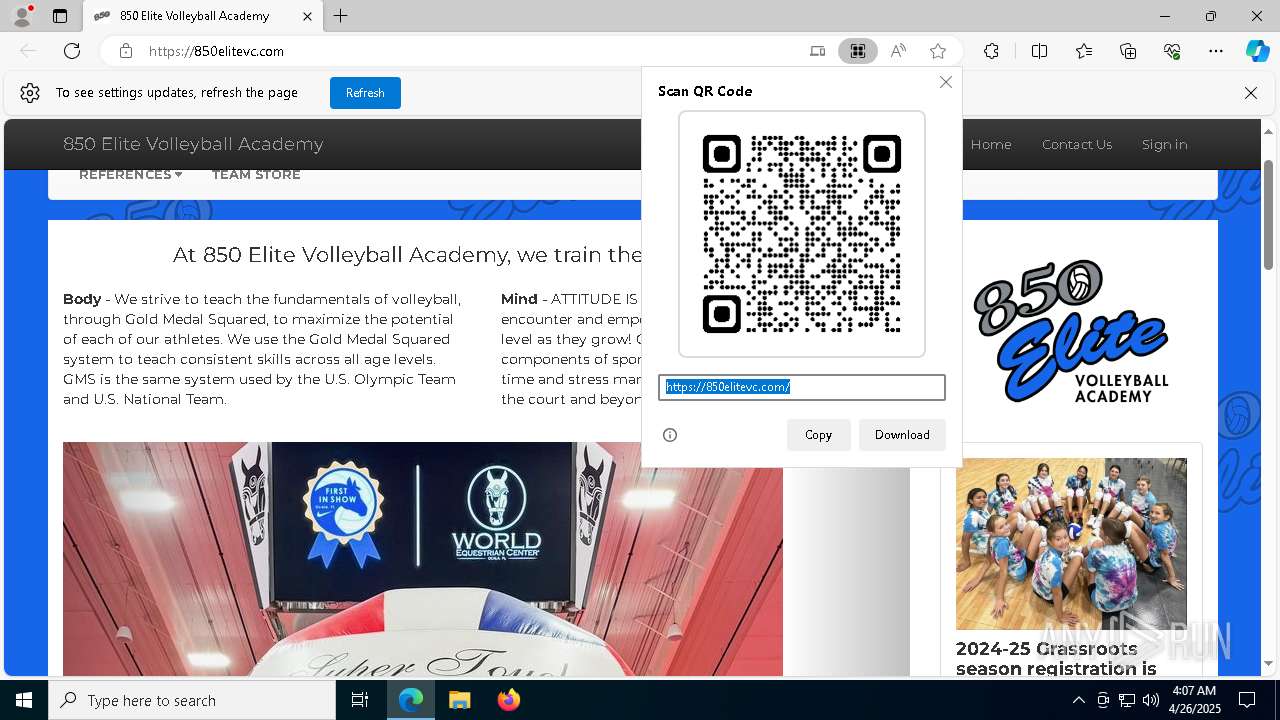The height and width of the screenshot is (720, 1280).
Task: Open Copilot sidebar
Action: click(x=1257, y=51)
